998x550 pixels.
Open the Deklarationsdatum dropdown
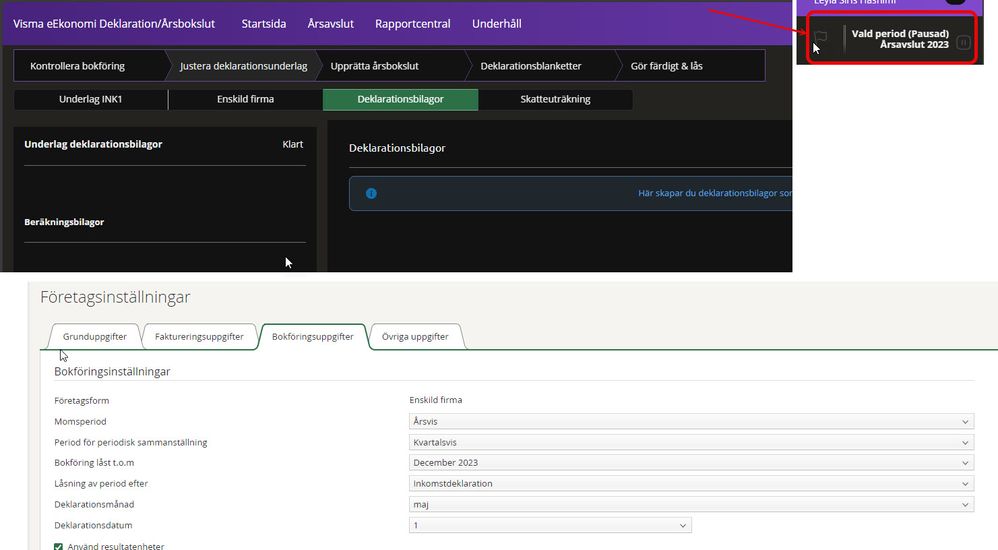550,525
